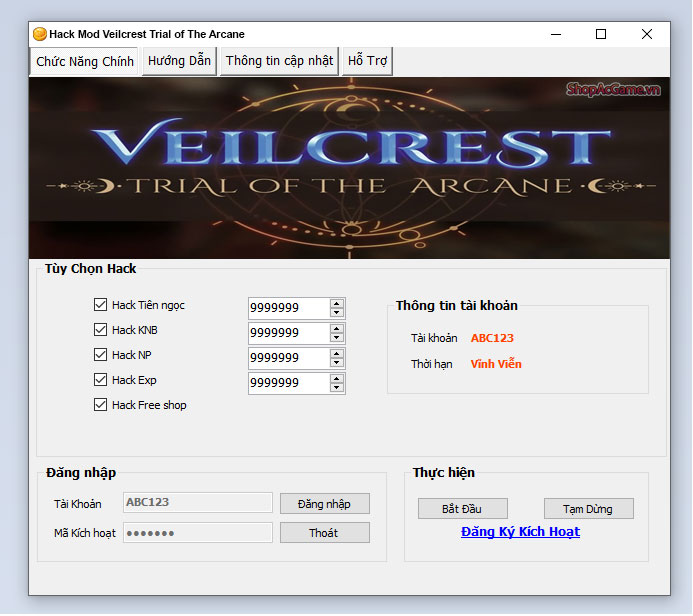Uncheck the Hack Tiên ngọc checkbox
This screenshot has height=616, width=693.
pyautogui.click(x=100, y=304)
